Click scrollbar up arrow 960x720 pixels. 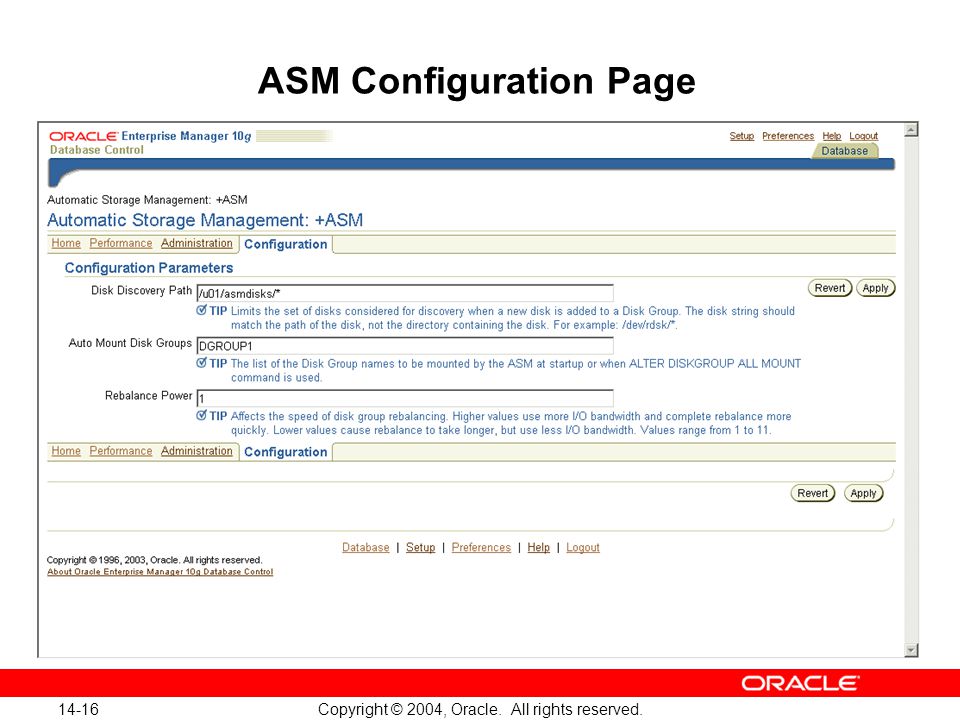(911, 130)
